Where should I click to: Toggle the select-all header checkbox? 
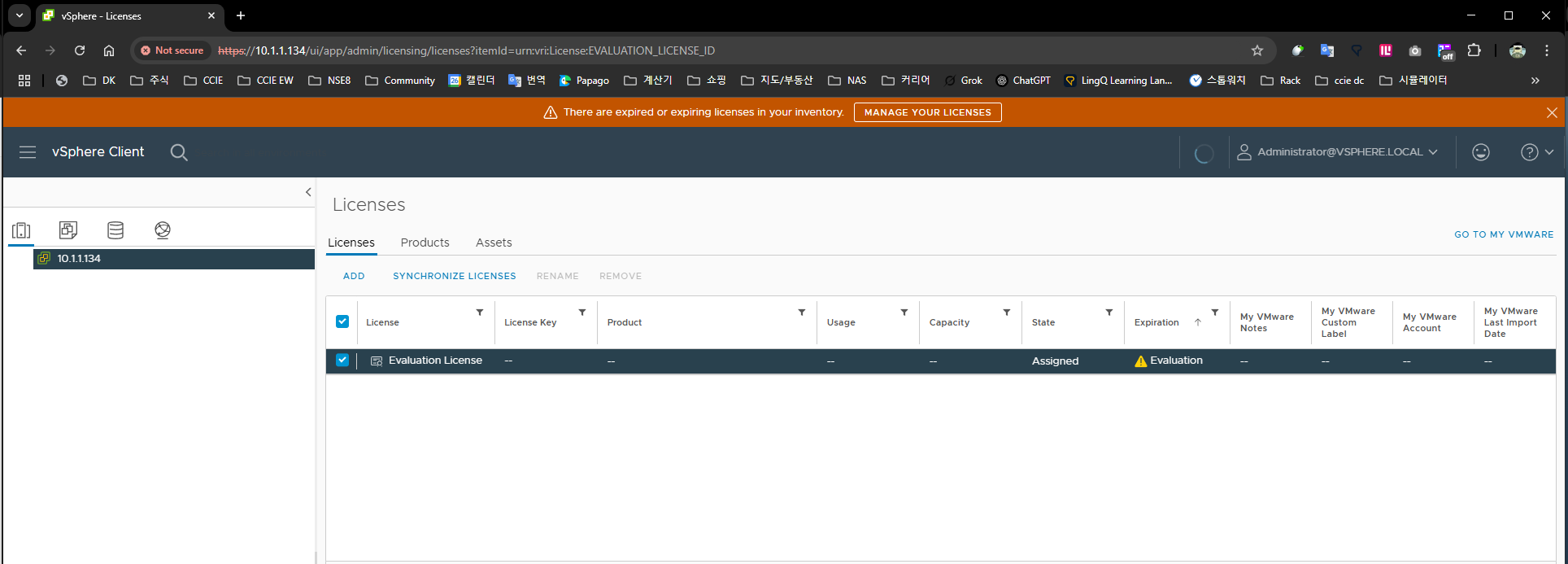coord(342,321)
